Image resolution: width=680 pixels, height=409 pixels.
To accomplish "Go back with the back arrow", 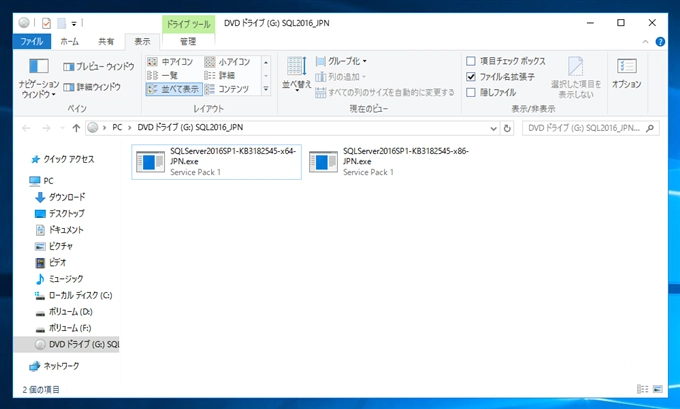I will (x=26, y=128).
